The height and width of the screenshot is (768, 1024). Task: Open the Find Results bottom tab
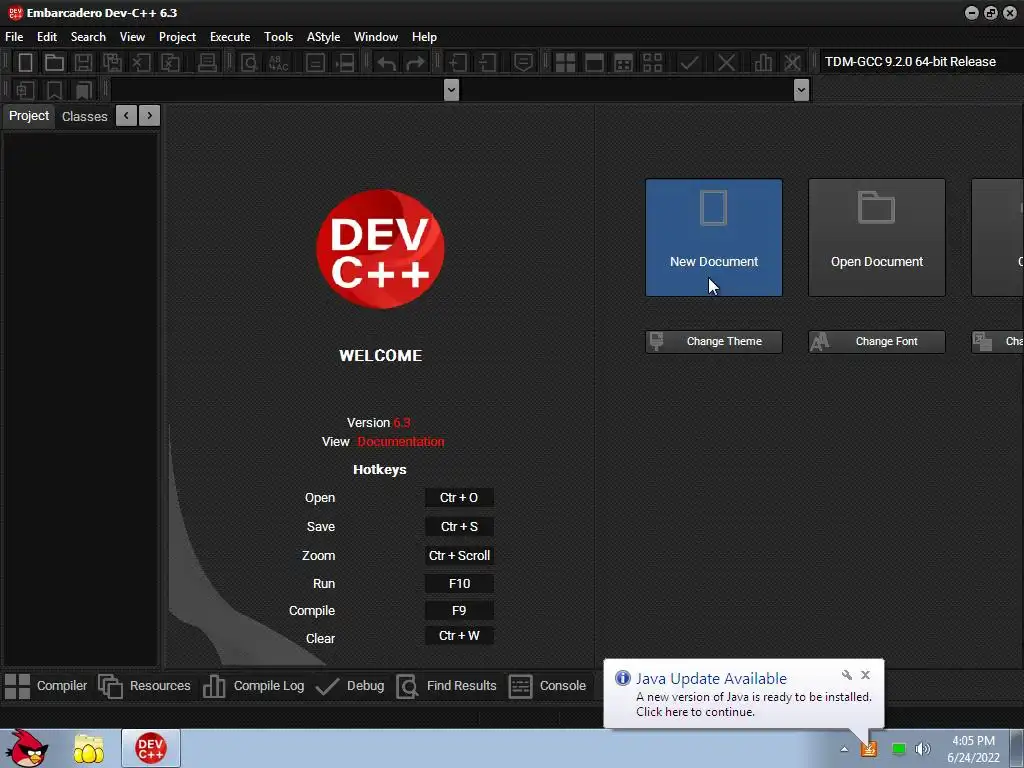[447, 686]
